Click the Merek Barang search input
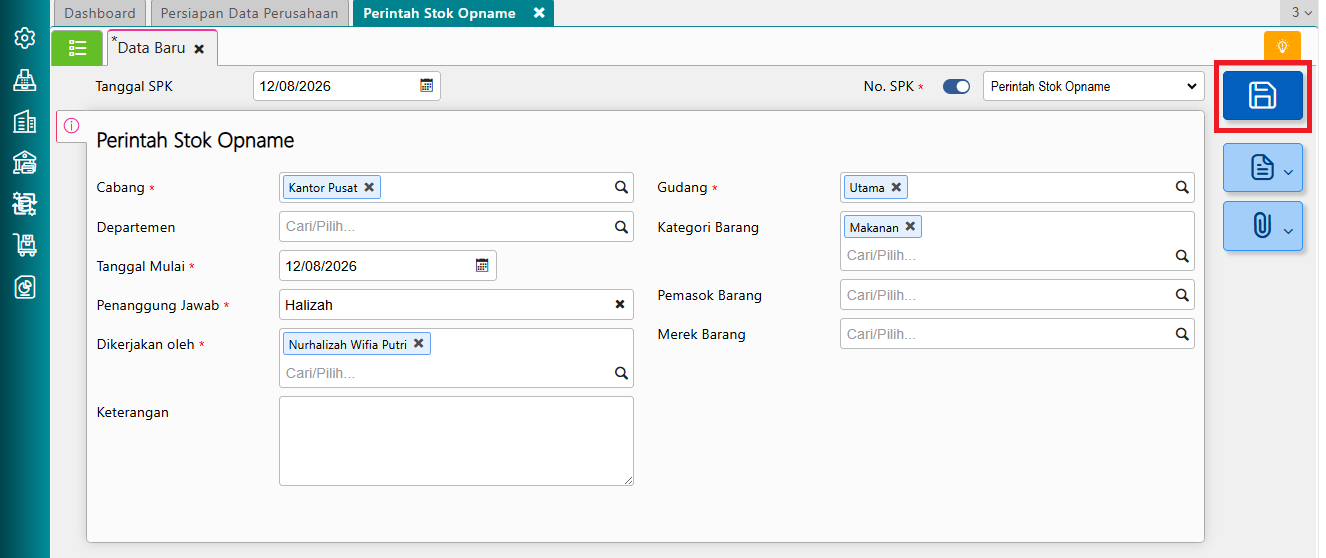This screenshot has width=1326, height=558. 1017,334
